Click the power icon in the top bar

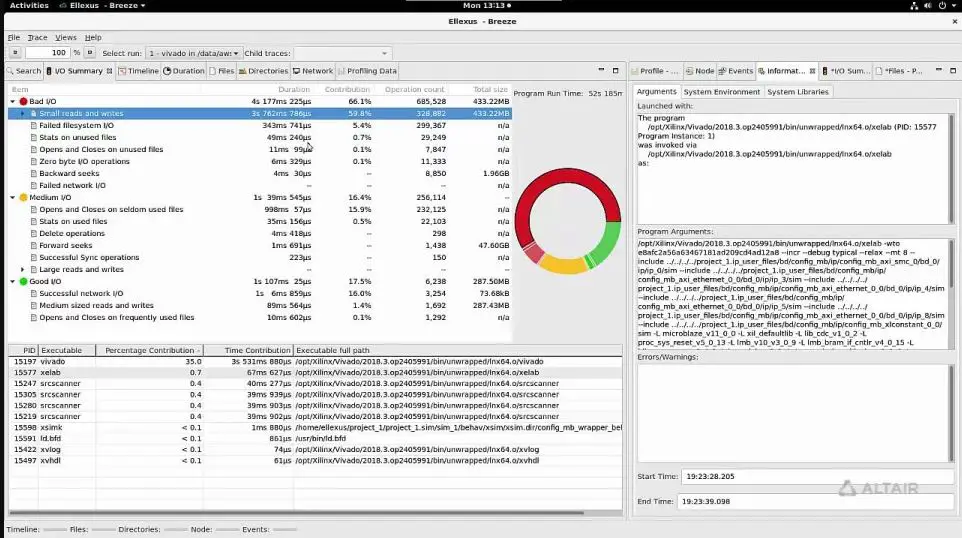942,6
